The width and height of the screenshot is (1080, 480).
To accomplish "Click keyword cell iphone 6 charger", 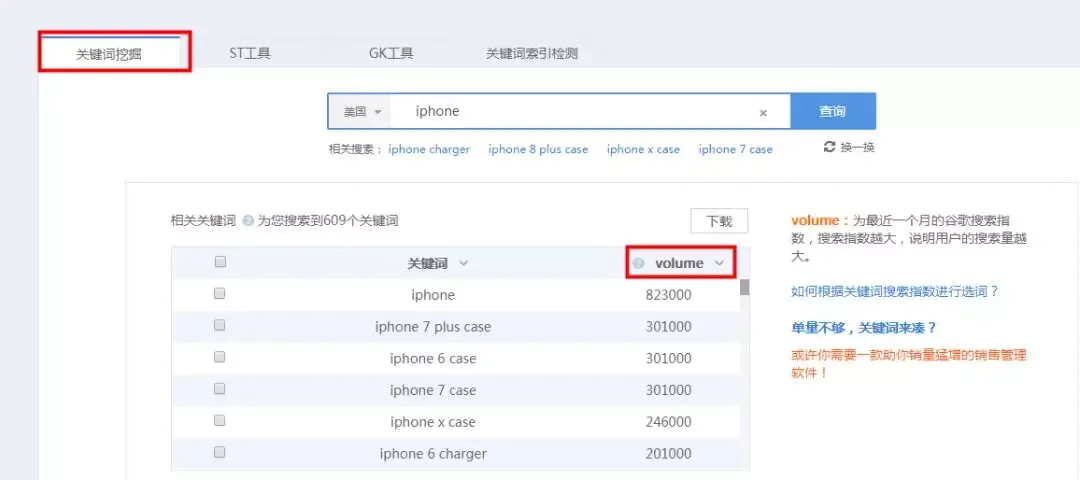I will point(433,453).
